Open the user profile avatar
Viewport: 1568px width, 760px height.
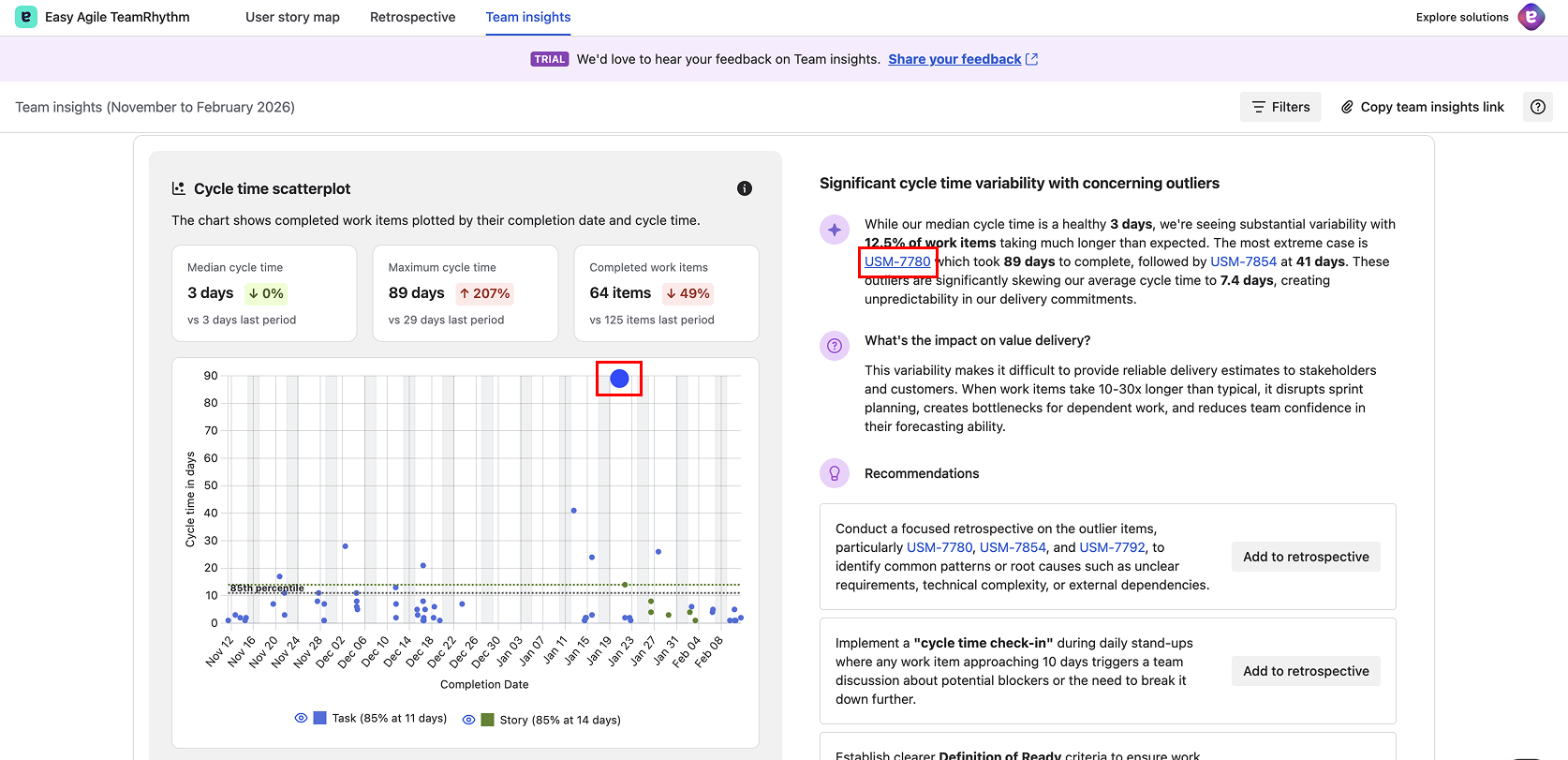(x=1531, y=17)
